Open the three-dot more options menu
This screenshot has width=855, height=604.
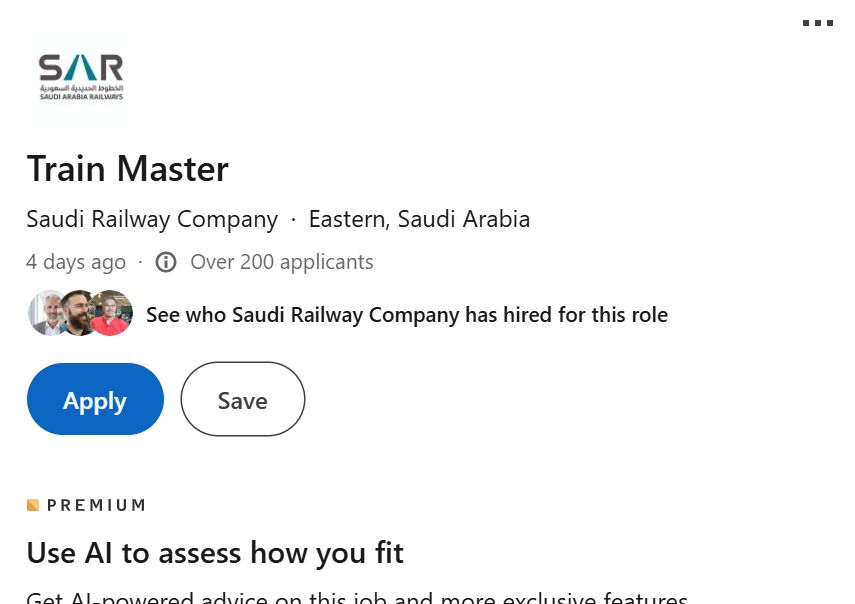(817, 23)
